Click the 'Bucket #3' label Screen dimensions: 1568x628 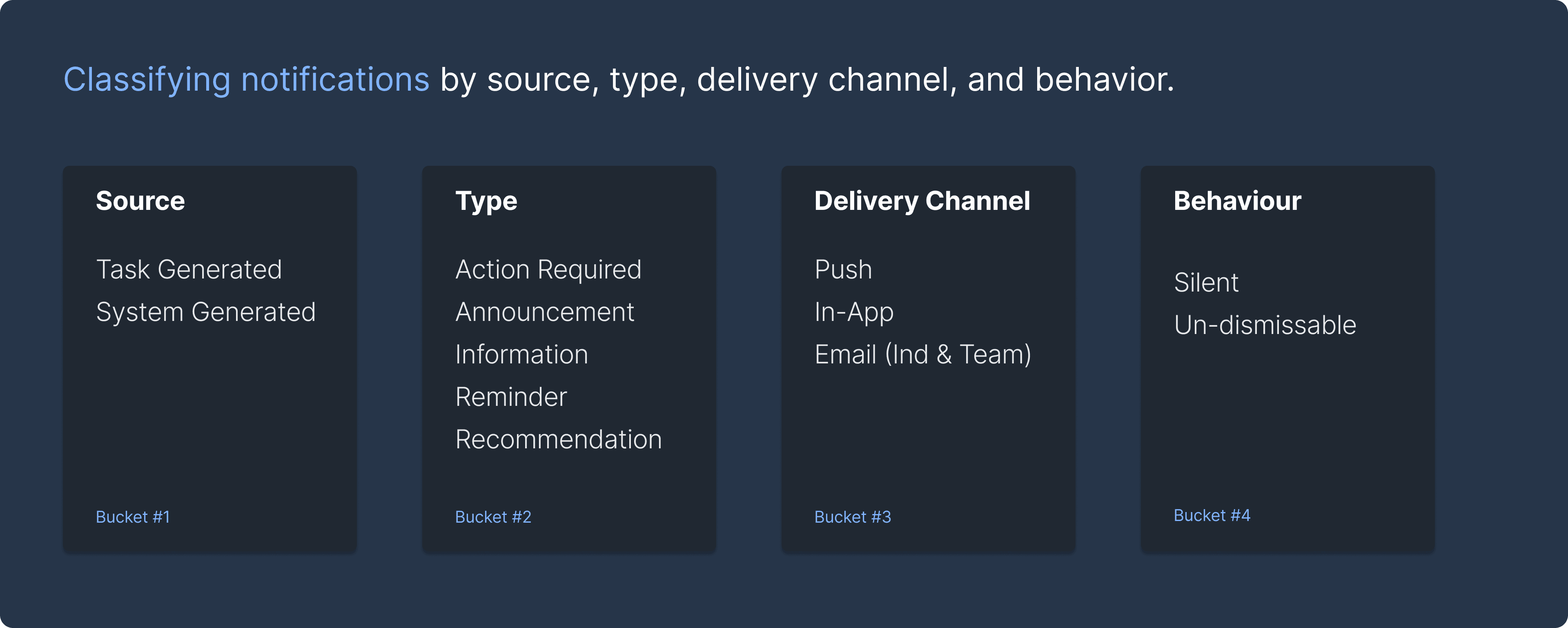click(x=852, y=517)
